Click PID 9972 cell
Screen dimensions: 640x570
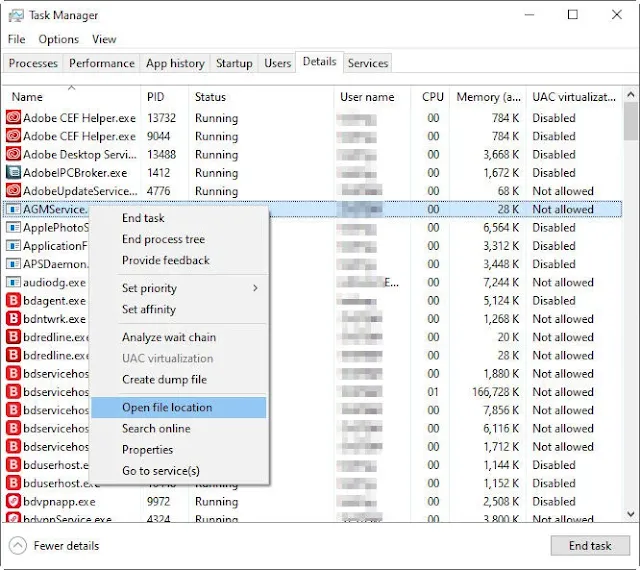tap(158, 501)
